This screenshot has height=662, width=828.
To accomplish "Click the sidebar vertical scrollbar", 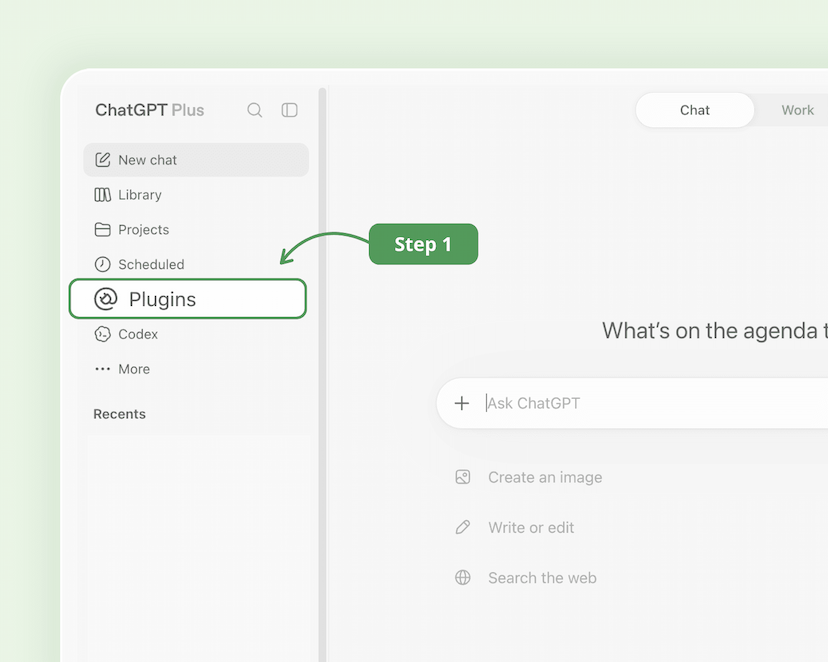I will 322,375.
